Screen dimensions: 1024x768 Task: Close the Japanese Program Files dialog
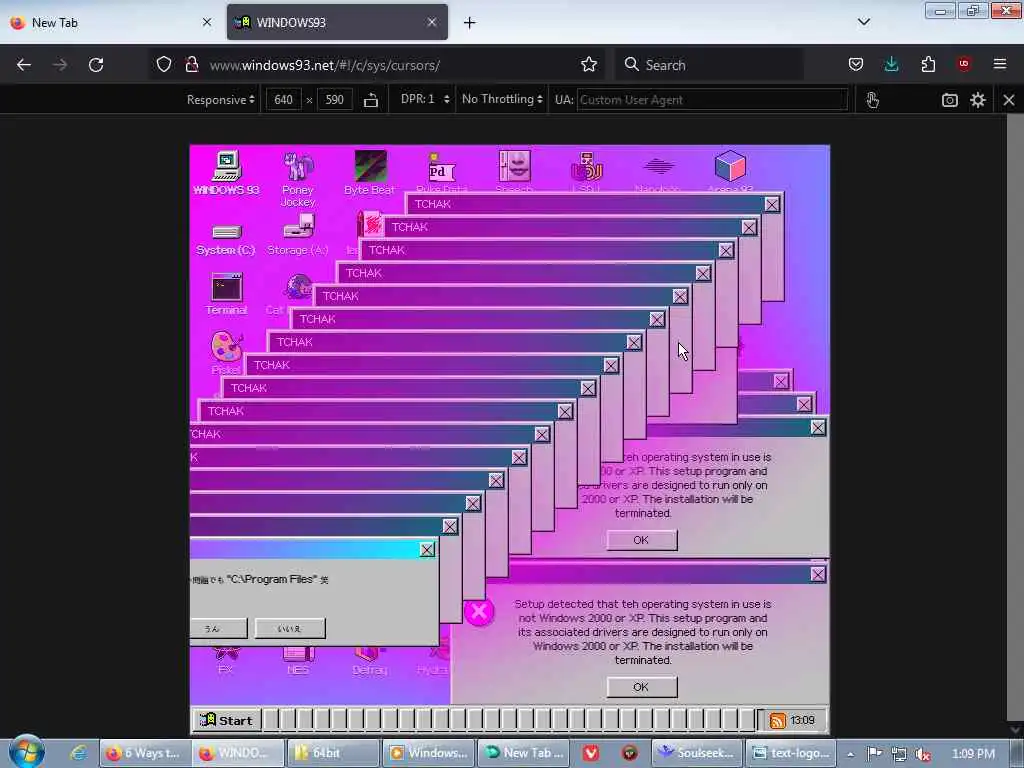[427, 550]
